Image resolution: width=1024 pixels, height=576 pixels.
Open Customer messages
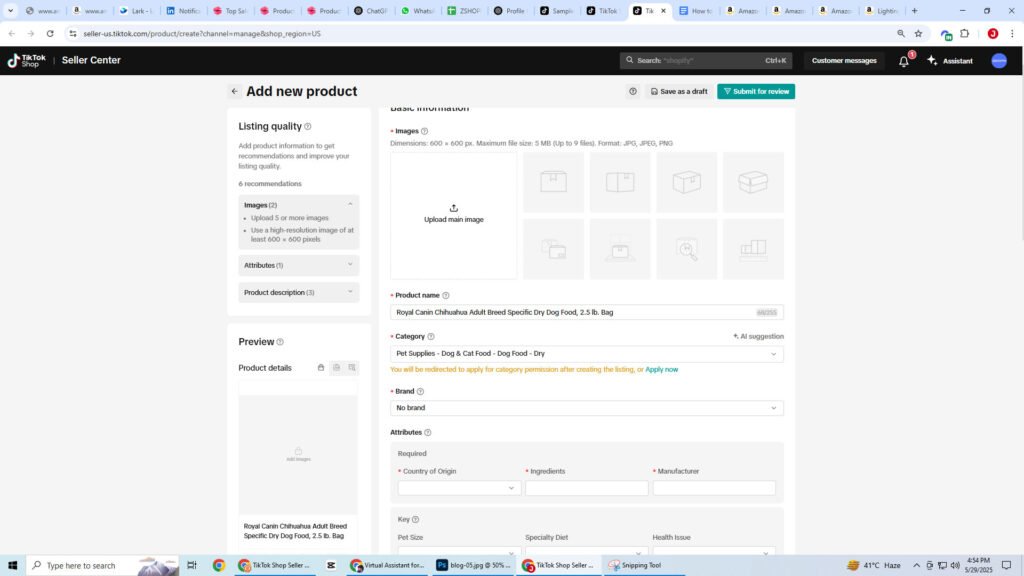[x=844, y=61]
